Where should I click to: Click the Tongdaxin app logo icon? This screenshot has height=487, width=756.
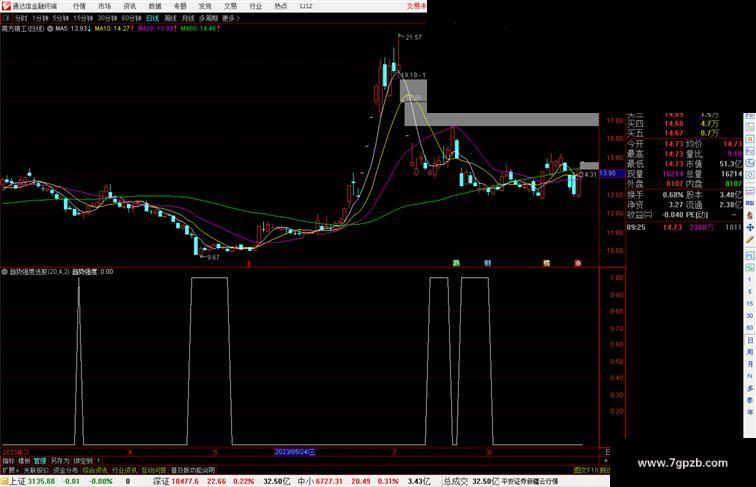coord(6,6)
